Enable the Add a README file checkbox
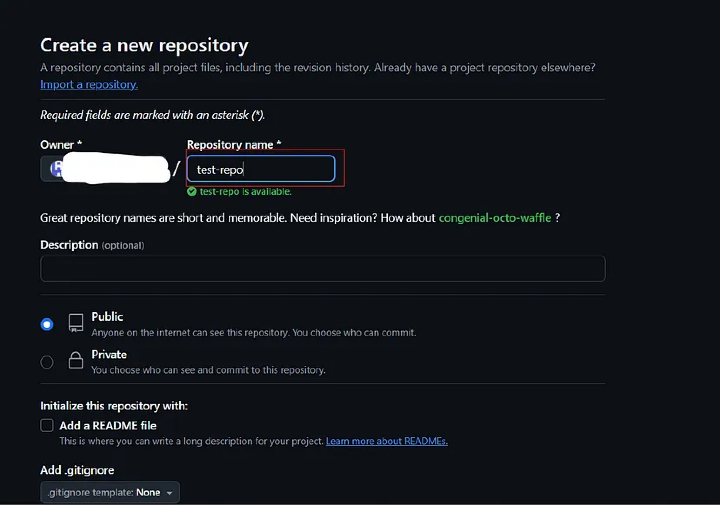720x505 pixels. click(47, 425)
